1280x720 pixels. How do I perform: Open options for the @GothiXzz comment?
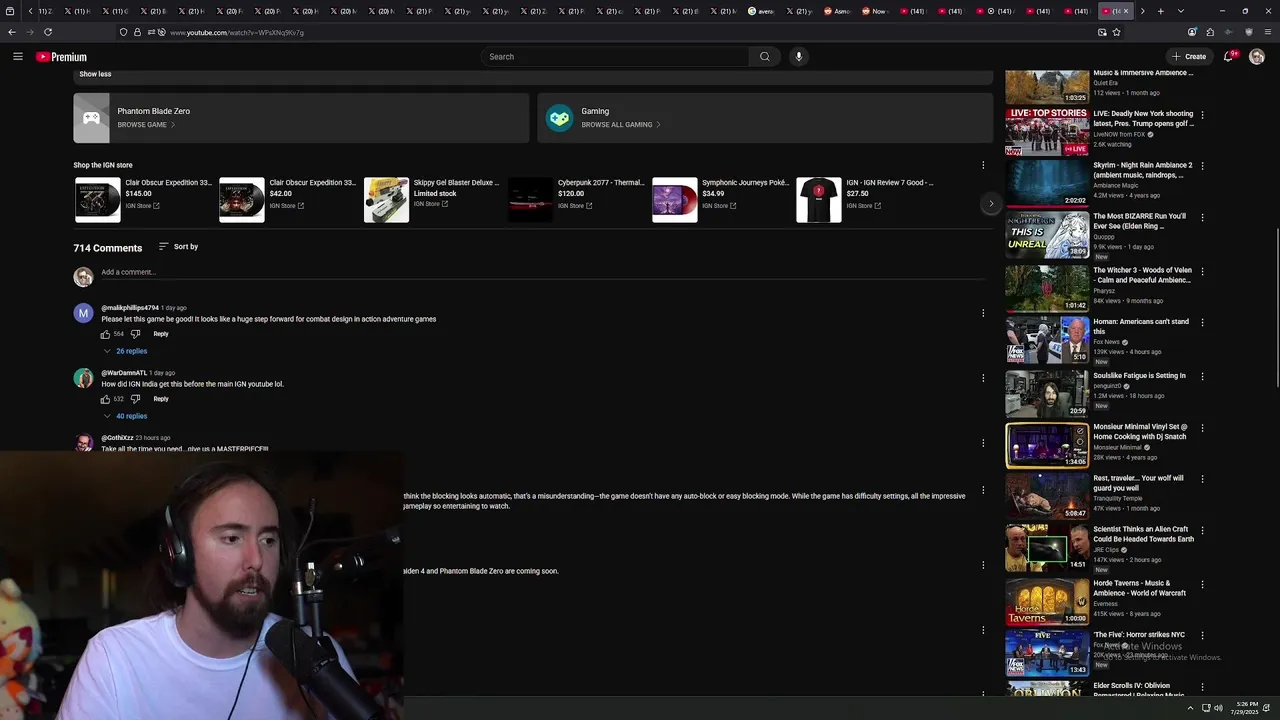[983, 443]
